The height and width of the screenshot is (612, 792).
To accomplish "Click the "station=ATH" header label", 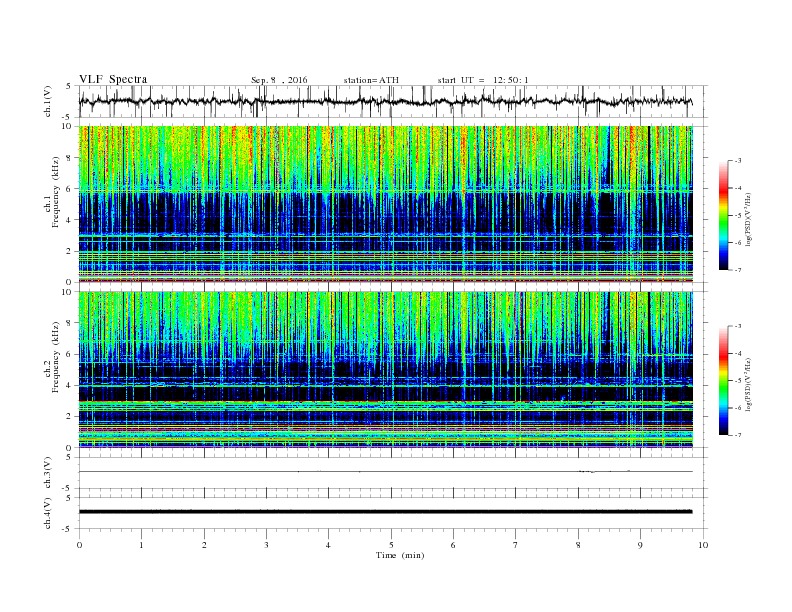I will click(371, 80).
